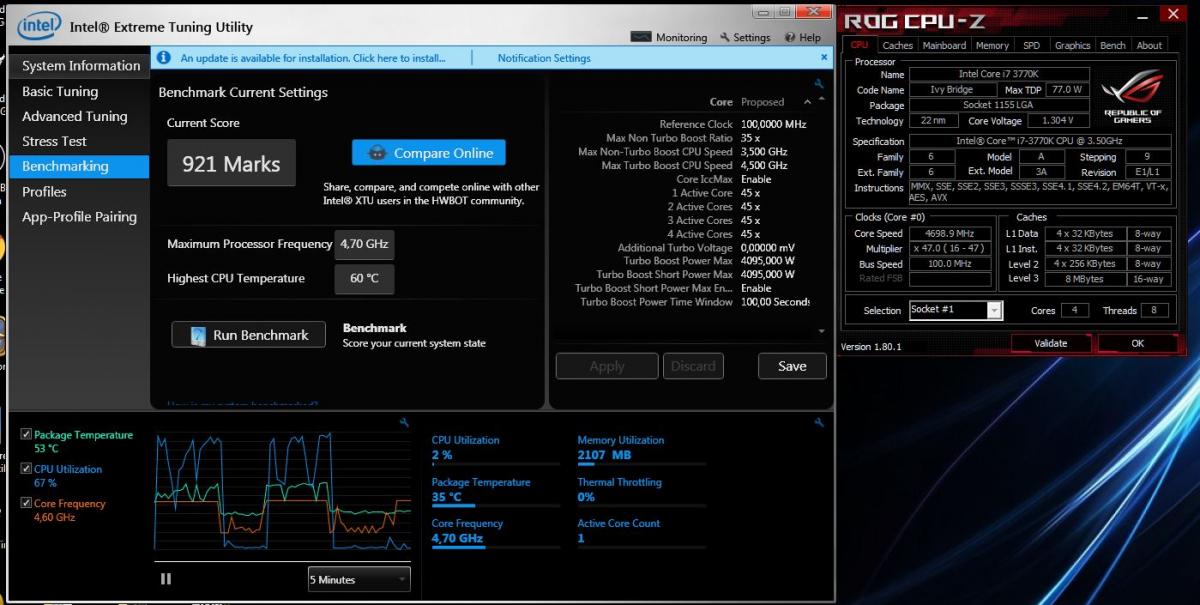Open Socket #1 selection dropdown in CPU-Z
1200x605 pixels.
click(x=955, y=310)
